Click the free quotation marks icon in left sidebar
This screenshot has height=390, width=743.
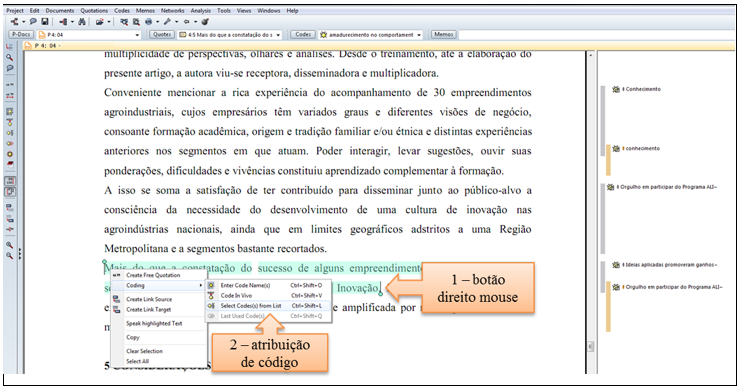point(9,84)
